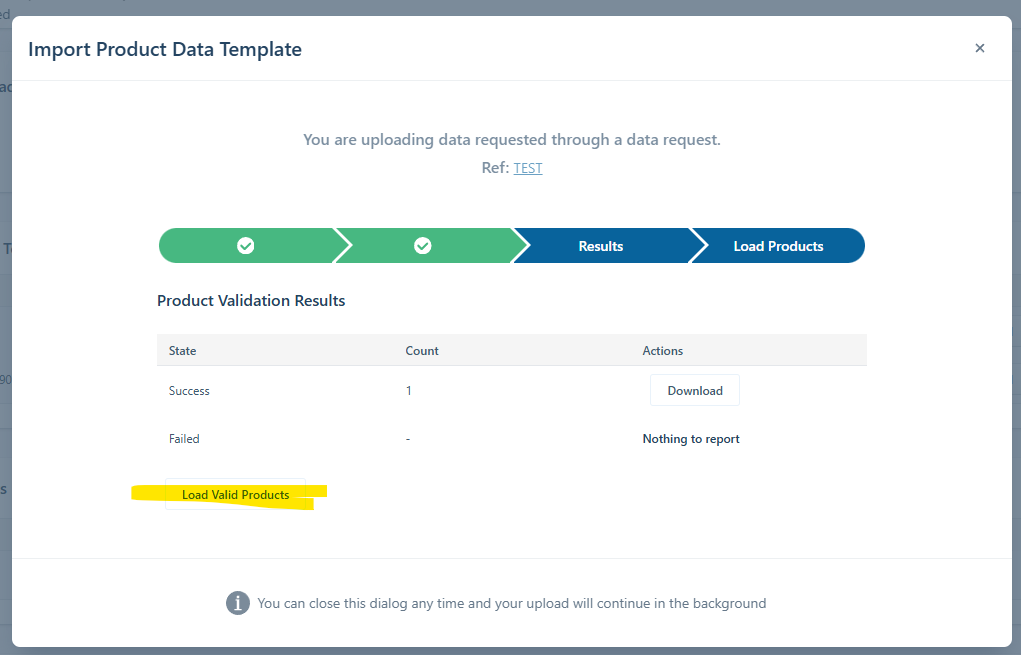This screenshot has height=655, width=1021.
Task: Click the 'Nothing to report' text
Action: 691,439
